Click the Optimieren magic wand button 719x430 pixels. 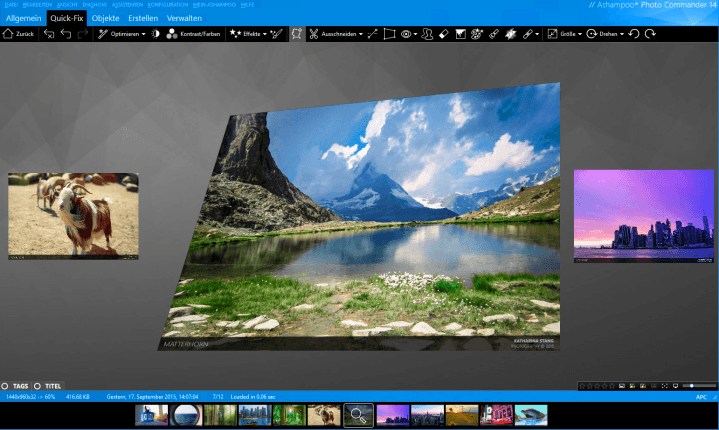[118, 34]
